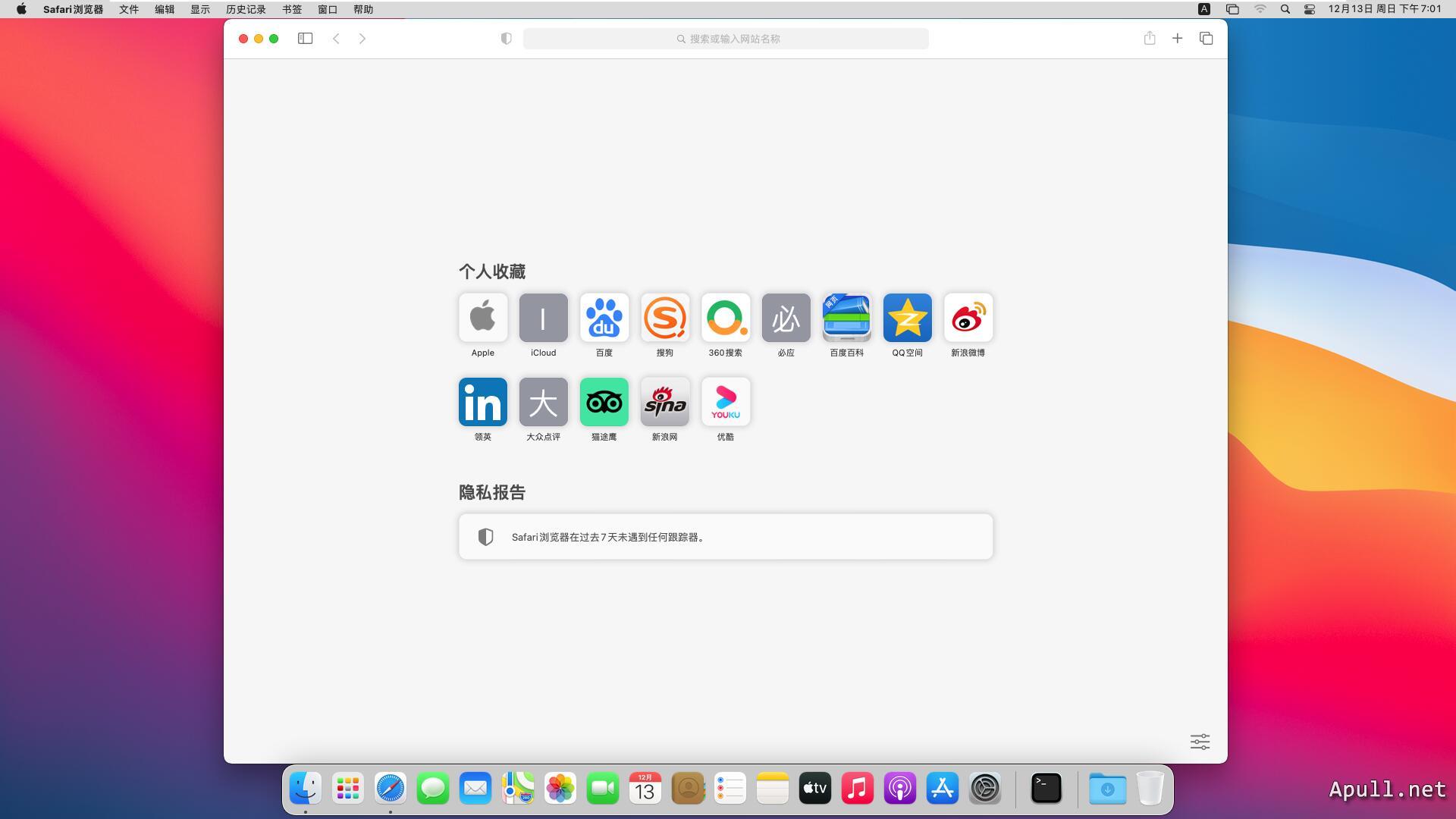Screen dimensions: 1456x819
Task: Go back to previous page
Action: (x=336, y=39)
